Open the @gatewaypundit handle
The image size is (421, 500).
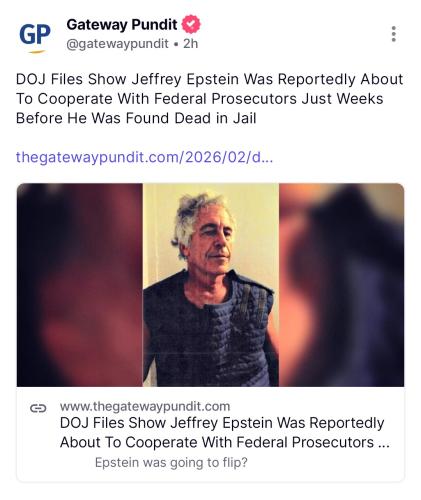(x=117, y=44)
